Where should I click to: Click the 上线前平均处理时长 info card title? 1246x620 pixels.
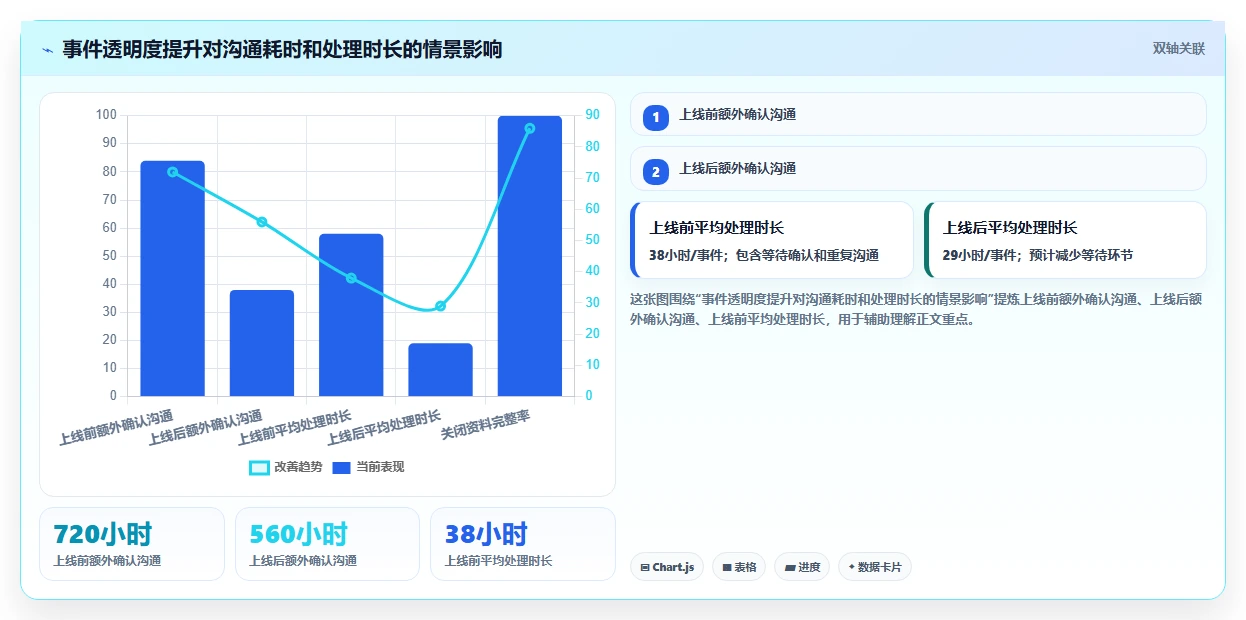(716, 228)
